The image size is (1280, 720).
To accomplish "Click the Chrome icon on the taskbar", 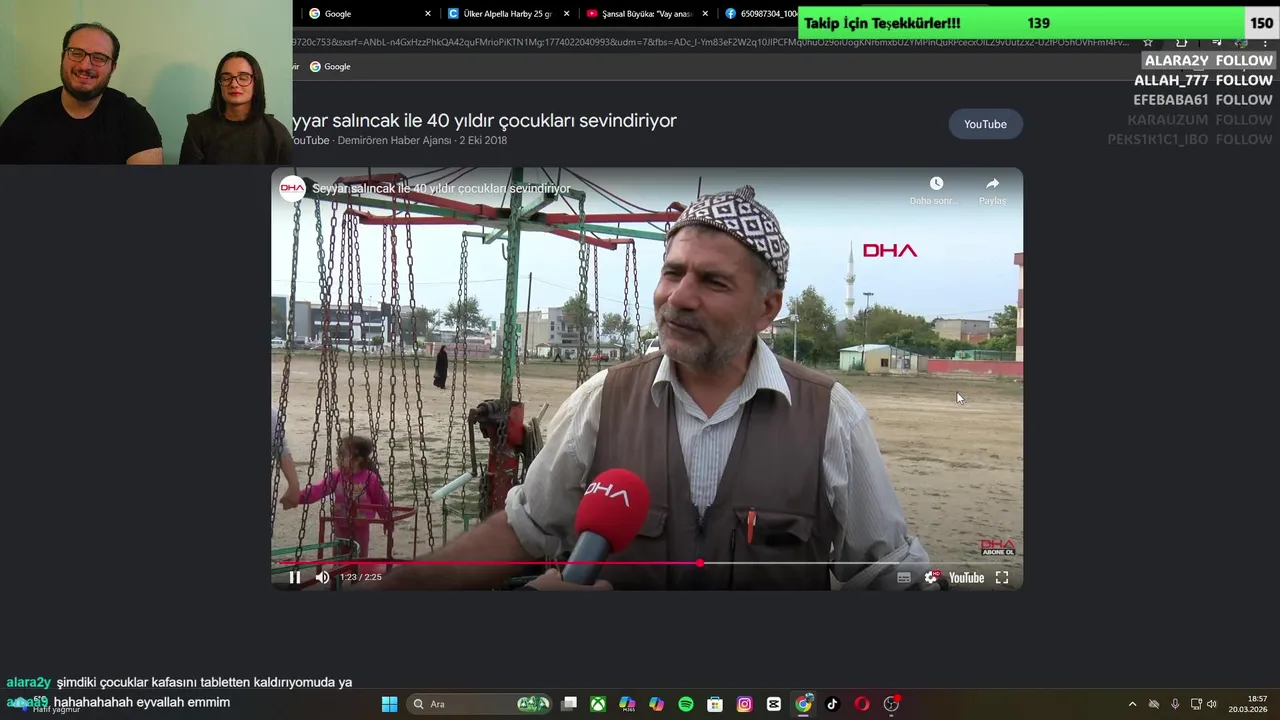I will click(803, 704).
